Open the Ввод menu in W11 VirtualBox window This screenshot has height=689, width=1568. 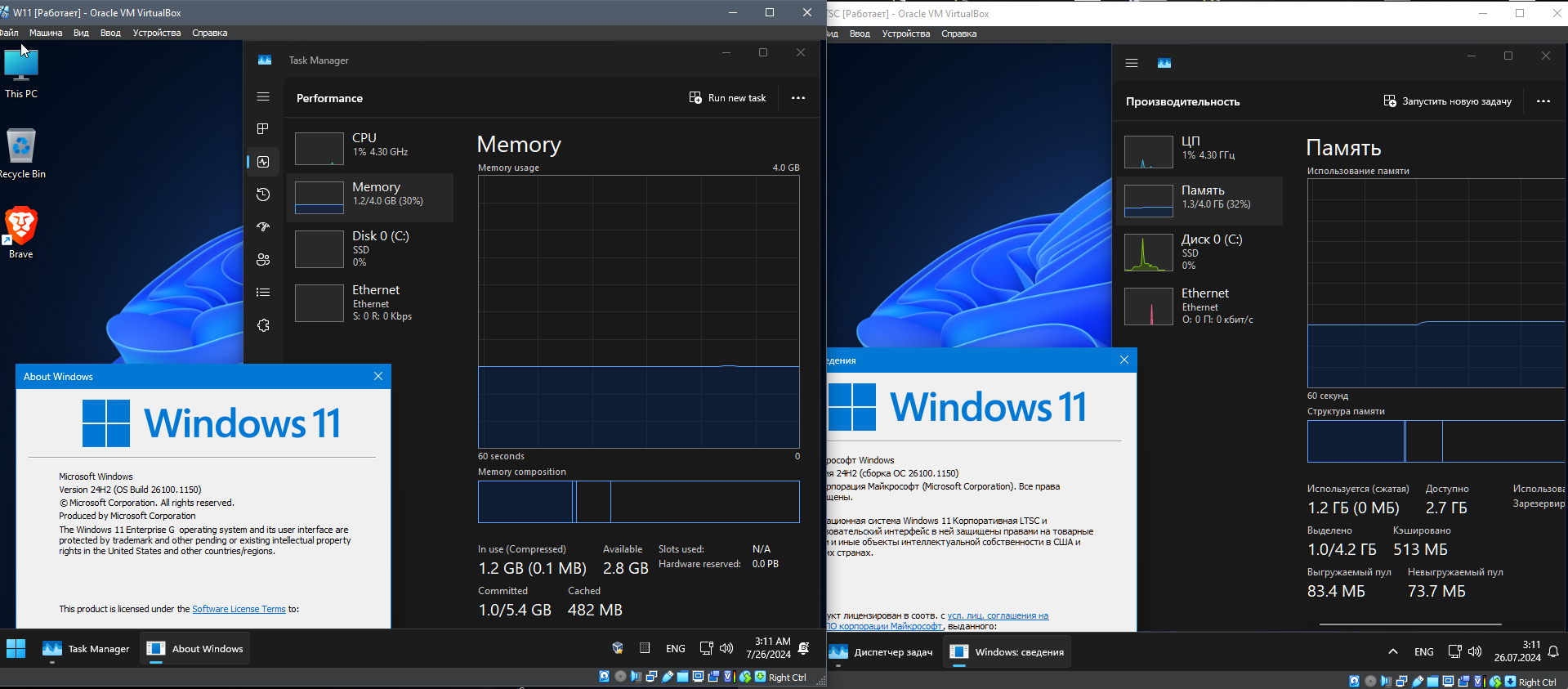pos(110,34)
